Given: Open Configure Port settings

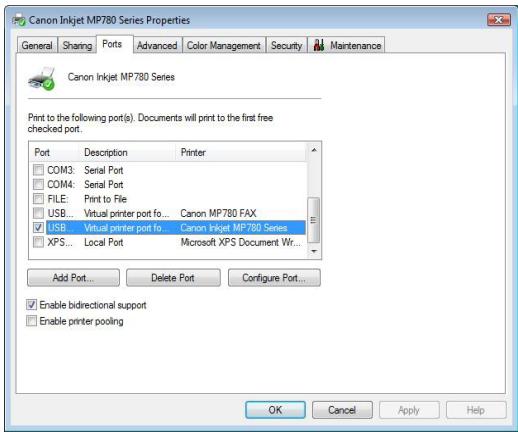Looking at the screenshot, I should [x=274, y=278].
